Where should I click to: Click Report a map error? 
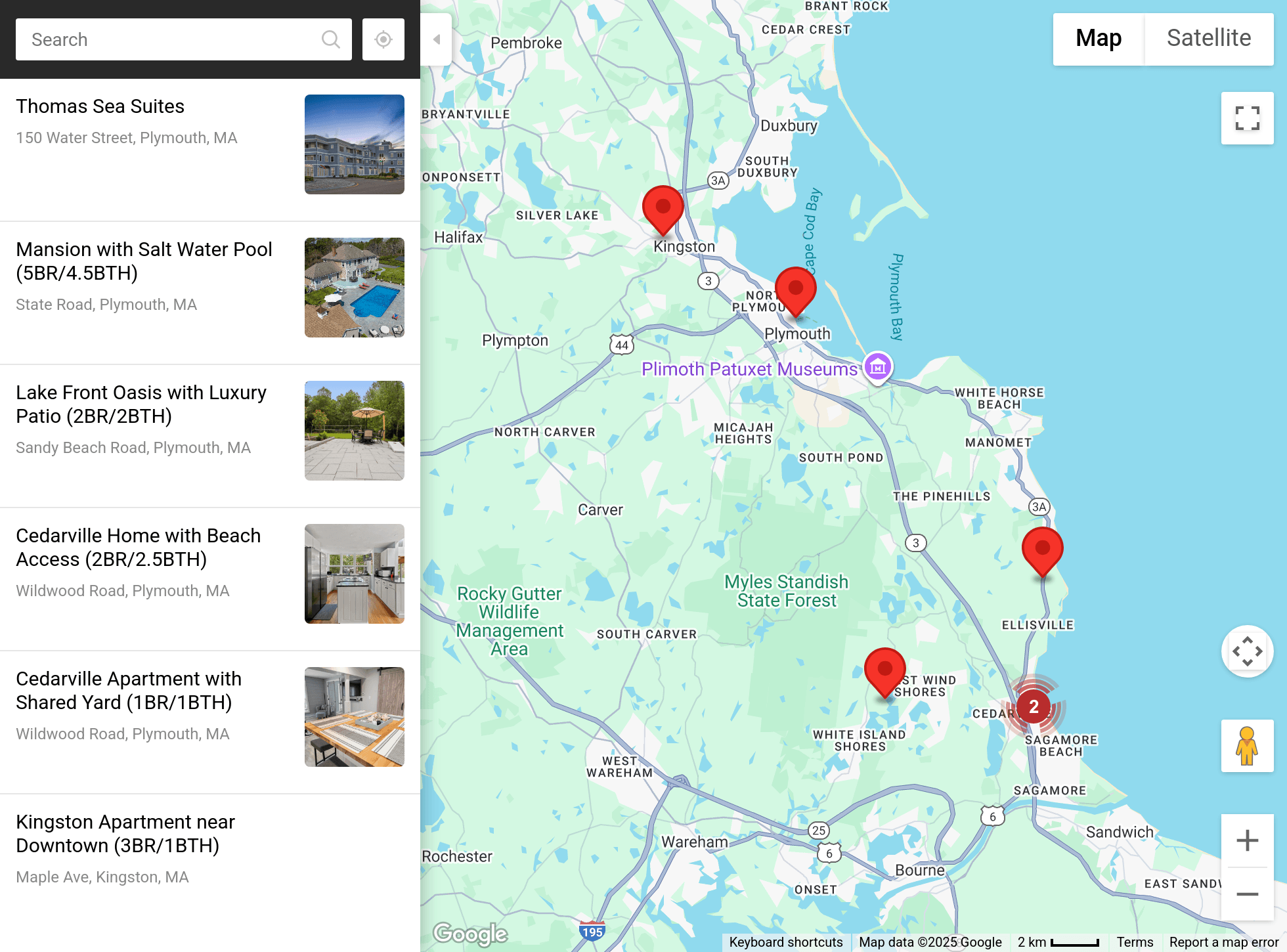coord(1223,942)
